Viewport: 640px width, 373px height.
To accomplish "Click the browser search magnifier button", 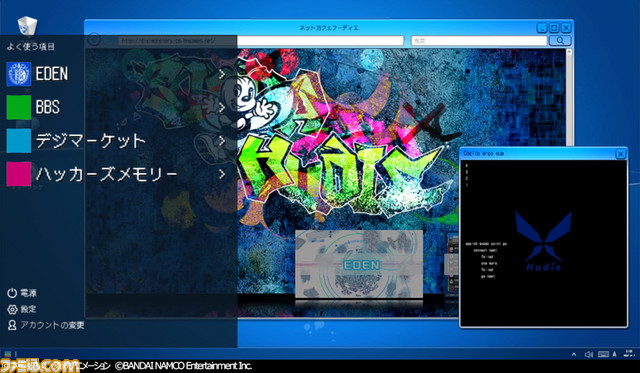I will (x=560, y=40).
